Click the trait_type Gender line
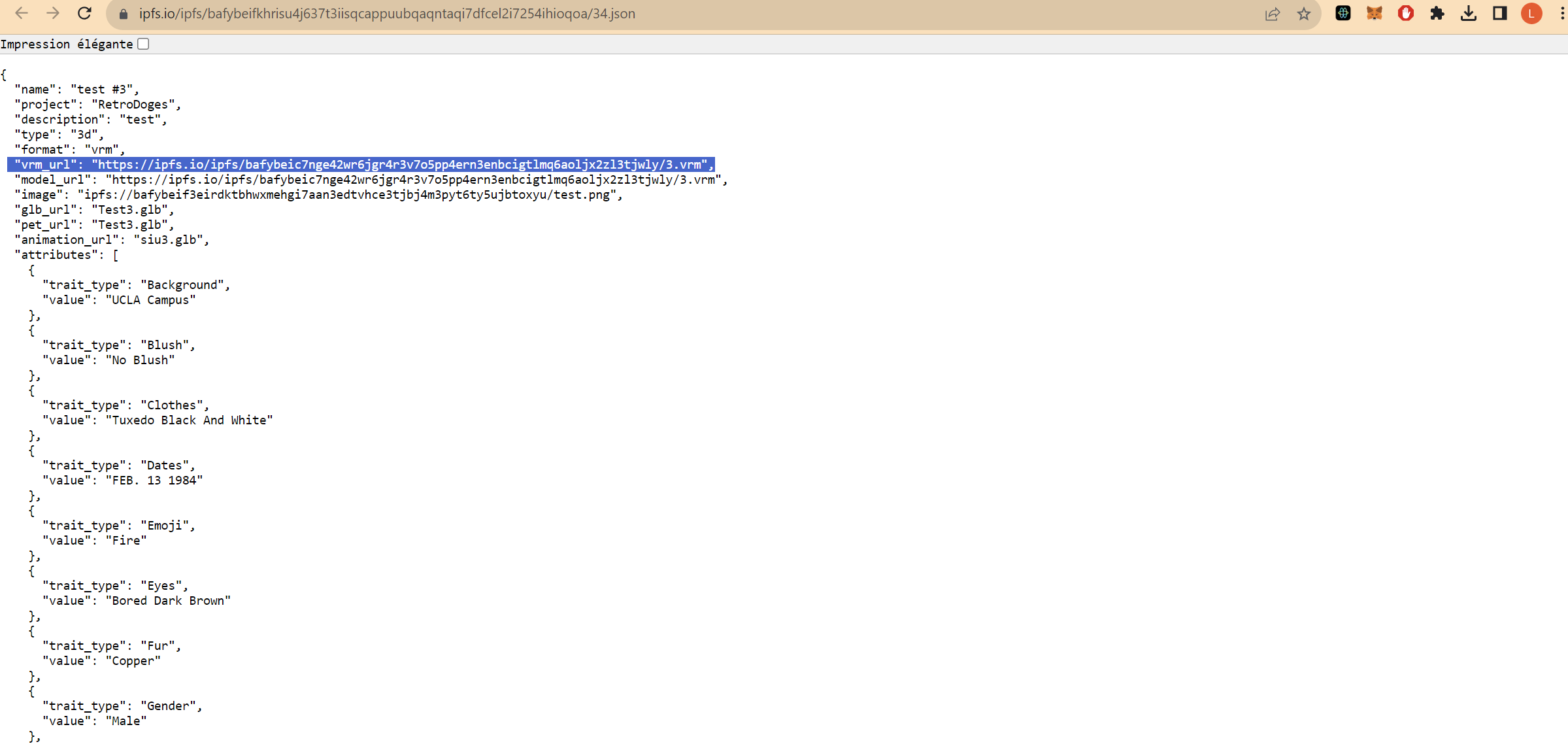 (x=122, y=706)
